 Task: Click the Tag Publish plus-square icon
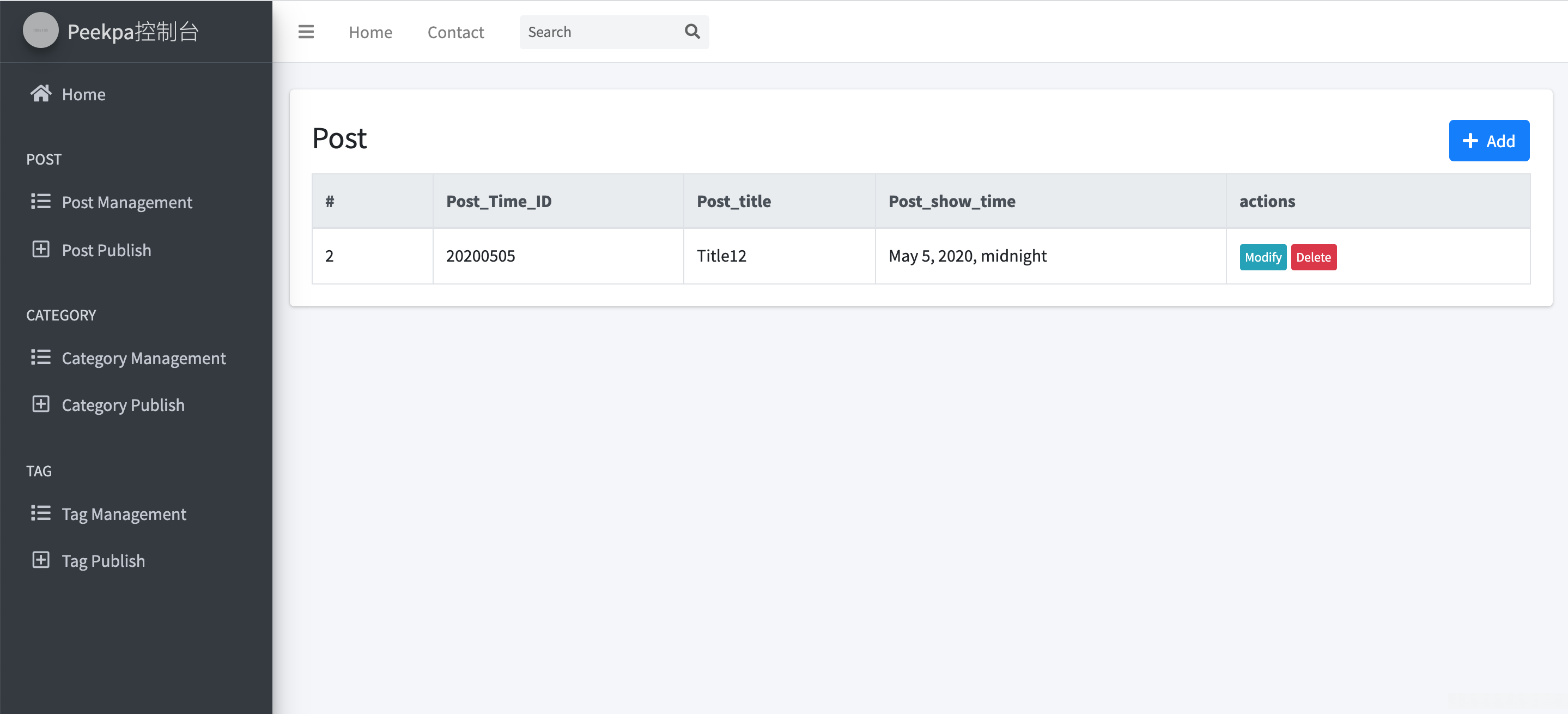[41, 560]
